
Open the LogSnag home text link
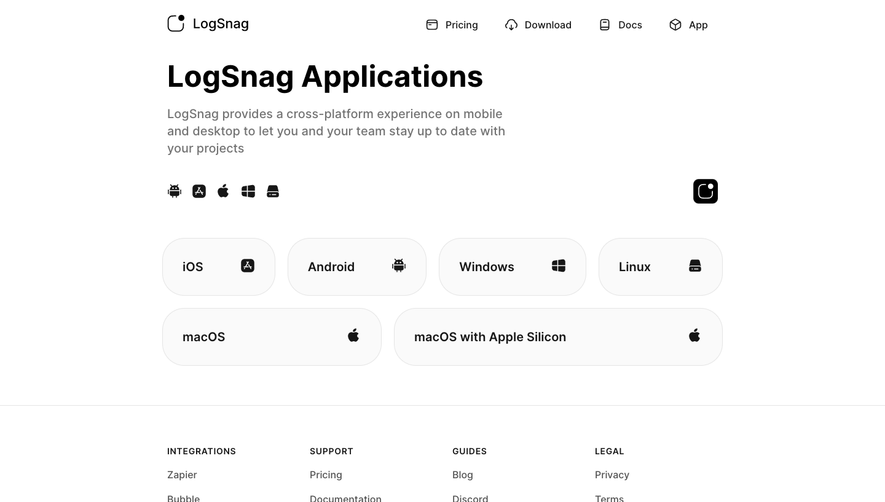click(x=221, y=24)
